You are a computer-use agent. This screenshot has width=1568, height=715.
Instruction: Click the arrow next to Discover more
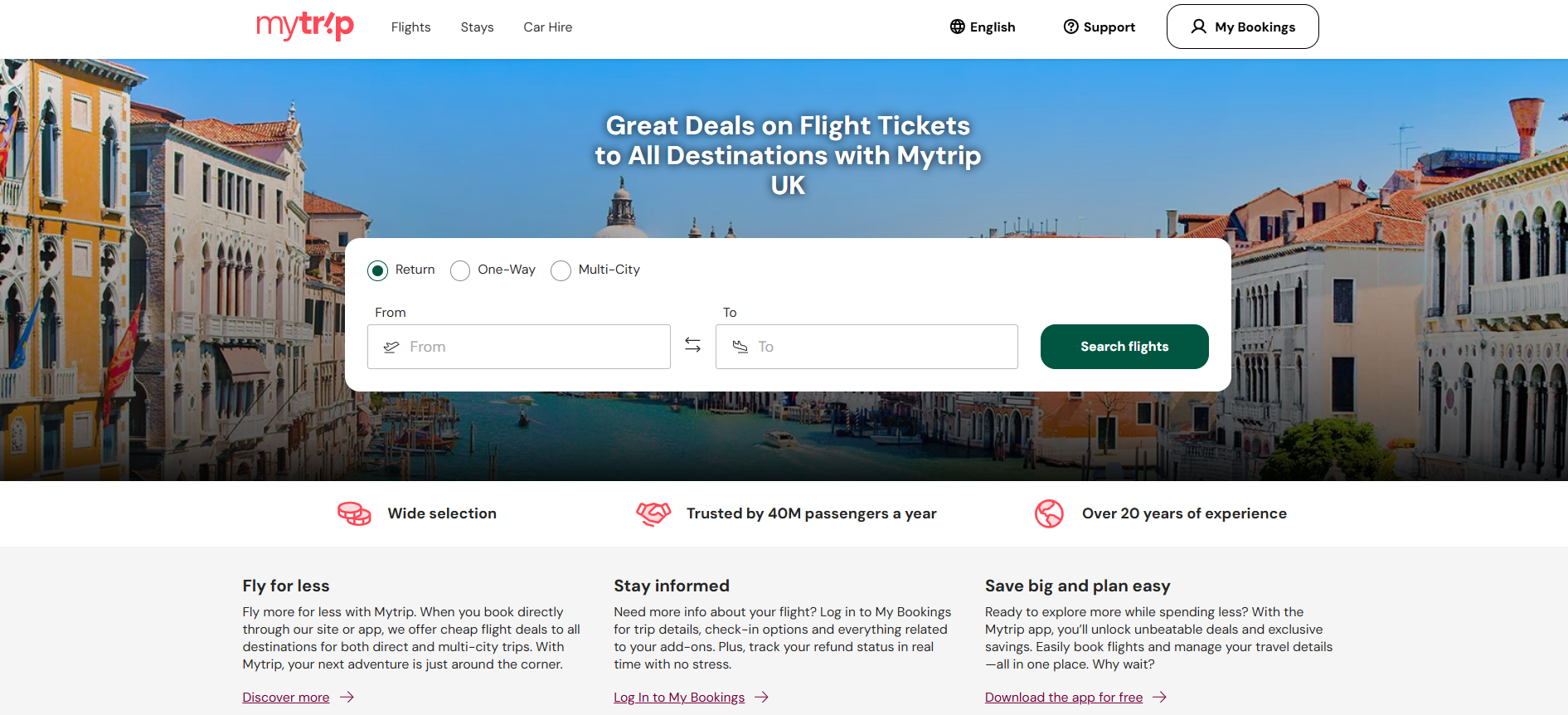click(347, 698)
